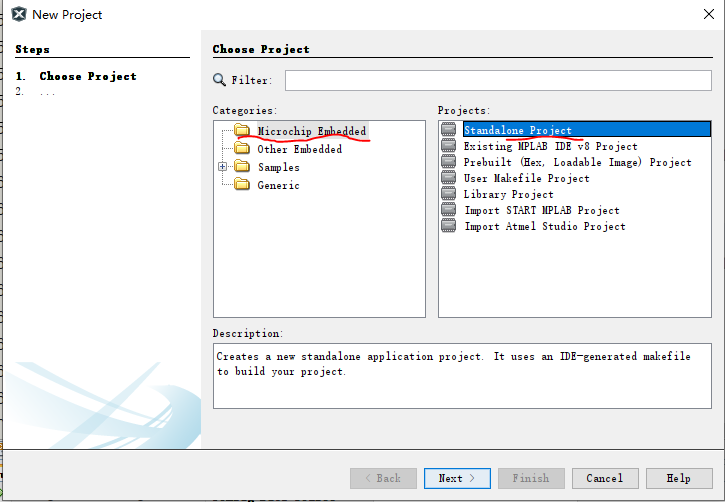Viewport: 725px width, 502px height.
Task: Click the Cancel button
Action: pos(605,478)
